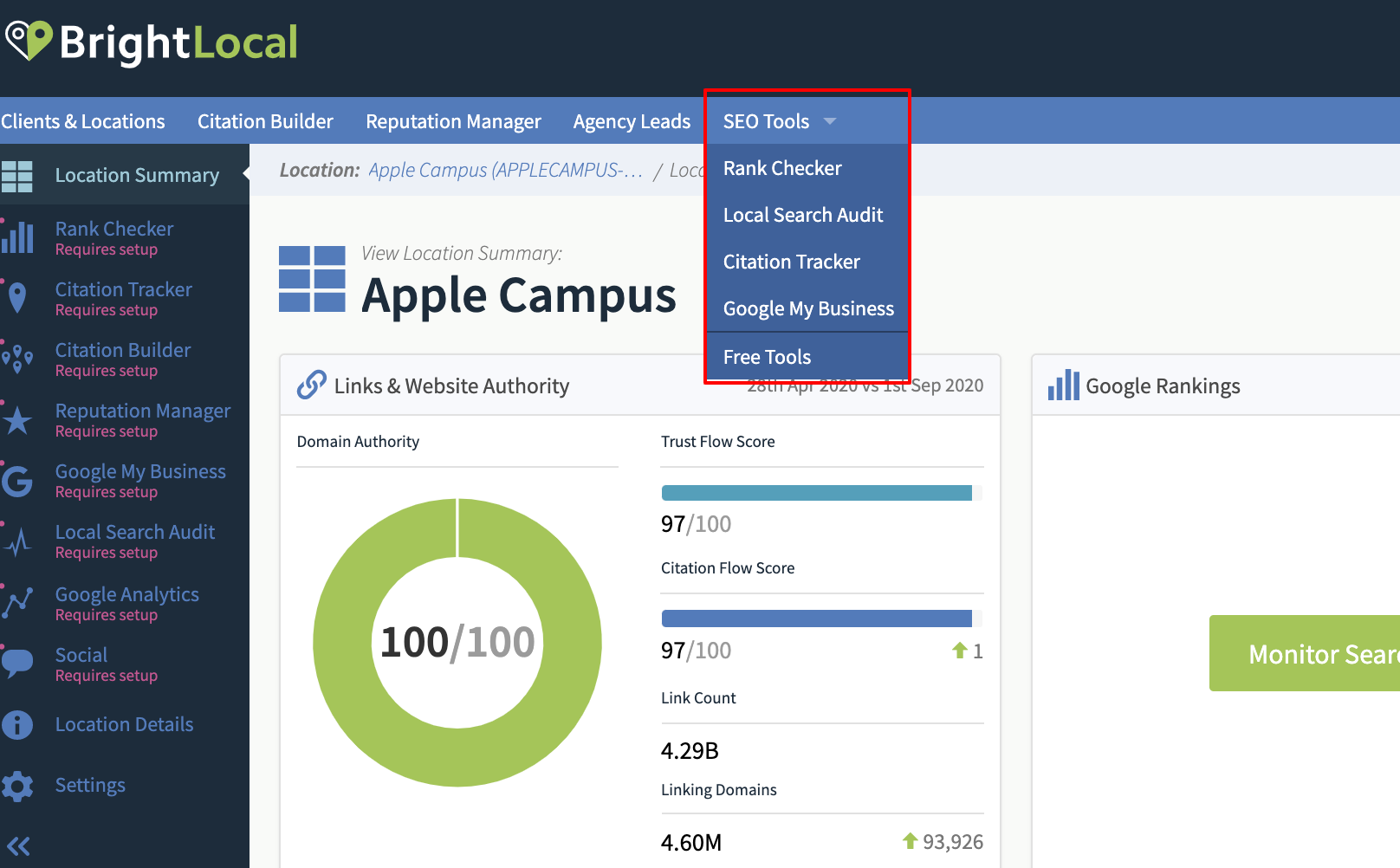The width and height of the screenshot is (1400, 868).
Task: Click the Citation Tracker pin sidebar icon
Action: [16, 298]
